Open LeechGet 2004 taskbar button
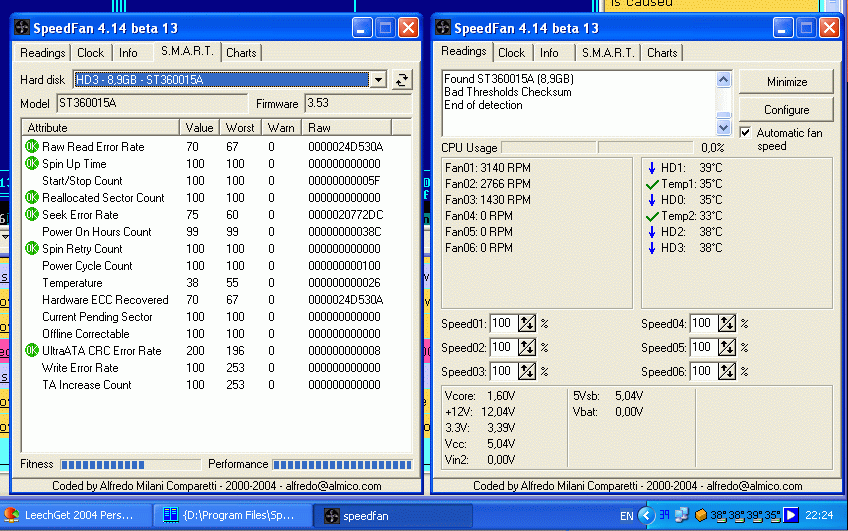This screenshot has width=848, height=531. coord(76,515)
